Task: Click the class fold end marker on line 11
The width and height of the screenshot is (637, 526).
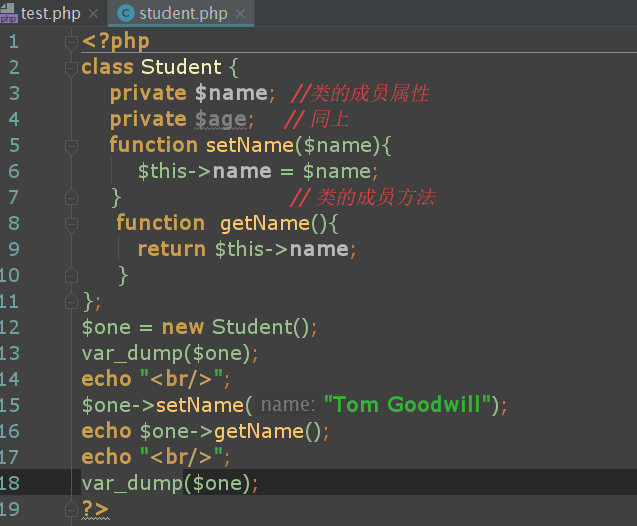Action: [71, 301]
